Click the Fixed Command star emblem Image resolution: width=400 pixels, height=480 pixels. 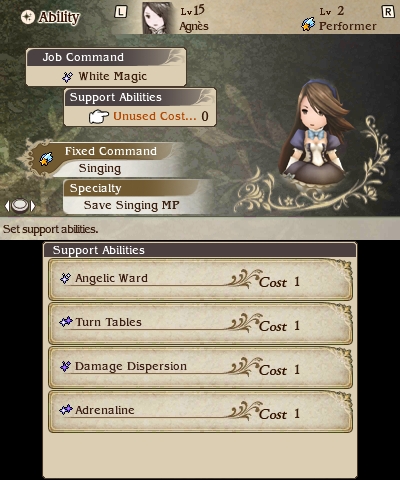pyautogui.click(x=46, y=160)
